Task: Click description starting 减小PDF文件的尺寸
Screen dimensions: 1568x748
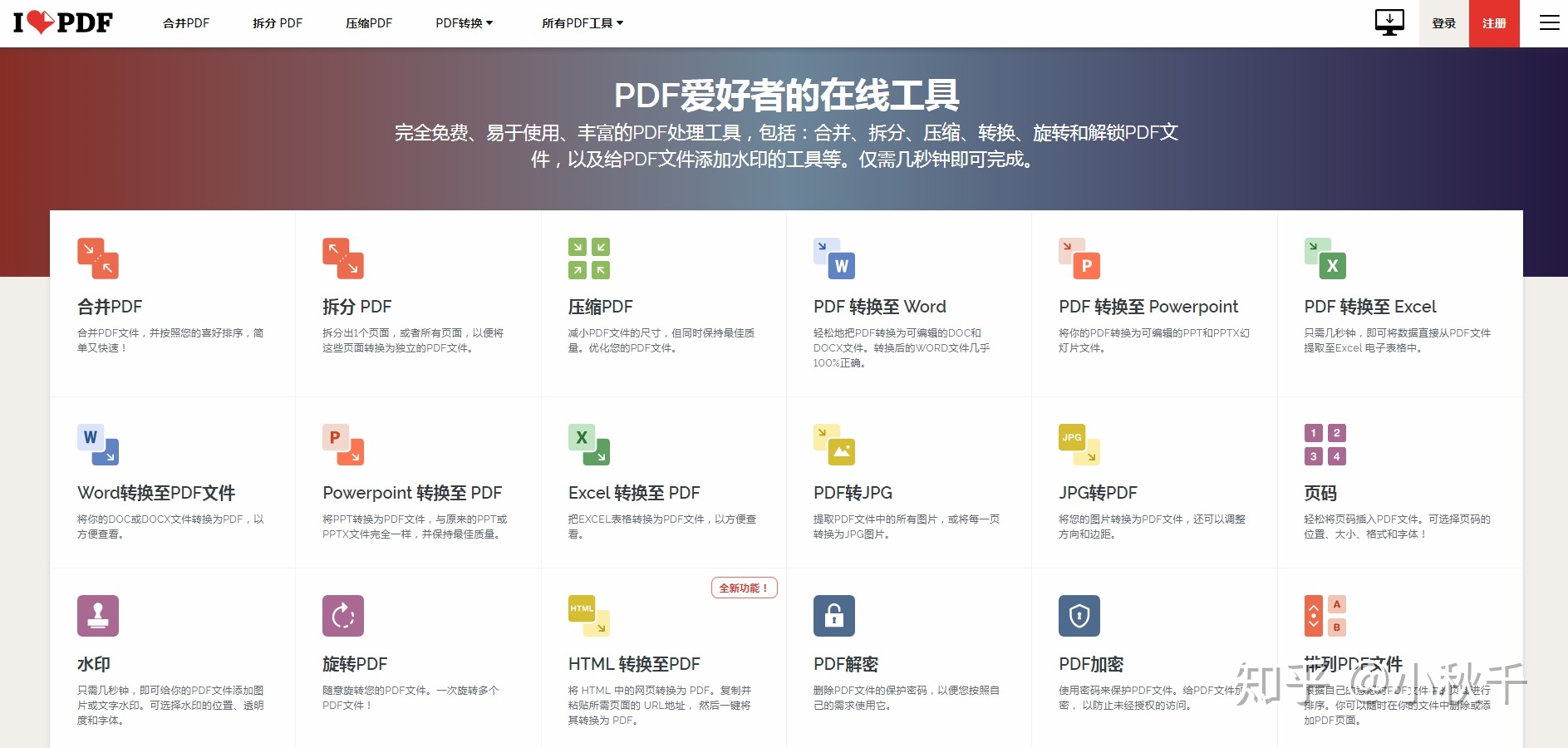Action: 661,340
